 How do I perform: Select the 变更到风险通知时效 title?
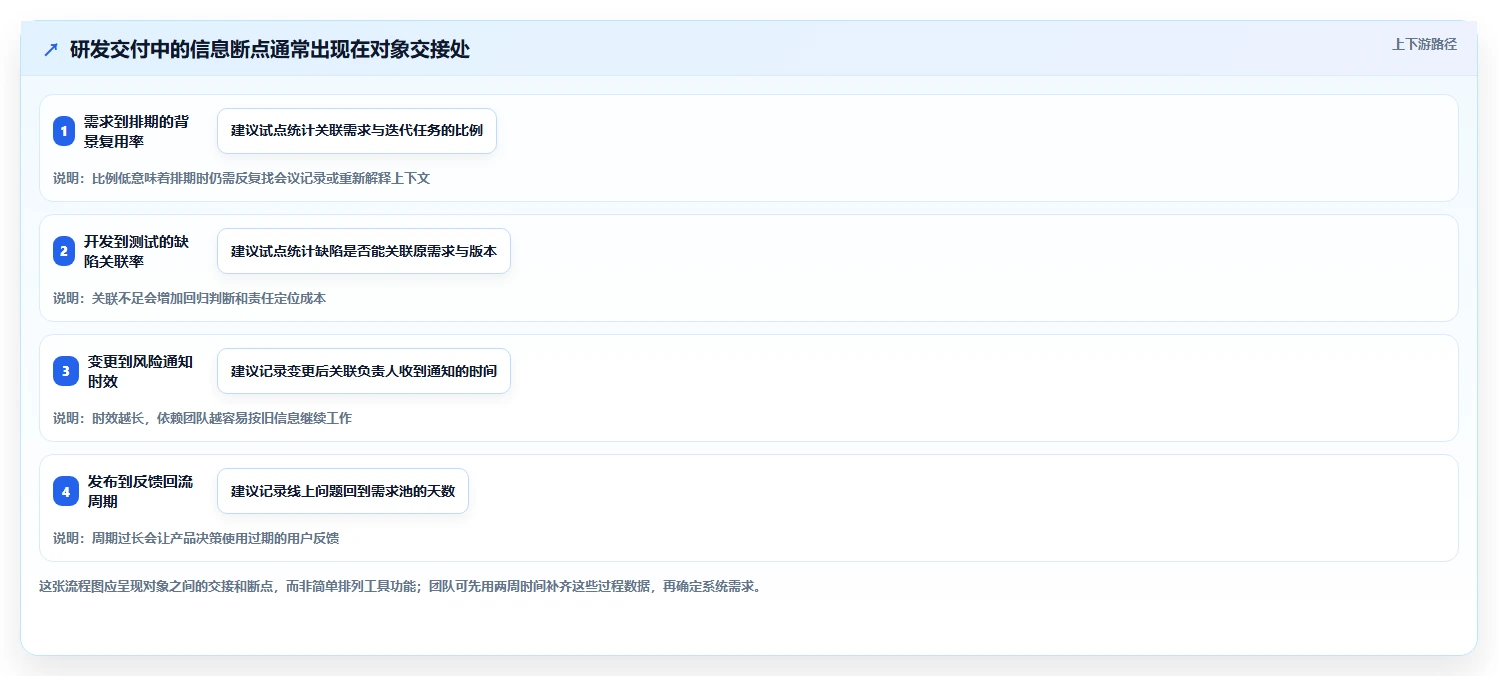(140, 371)
